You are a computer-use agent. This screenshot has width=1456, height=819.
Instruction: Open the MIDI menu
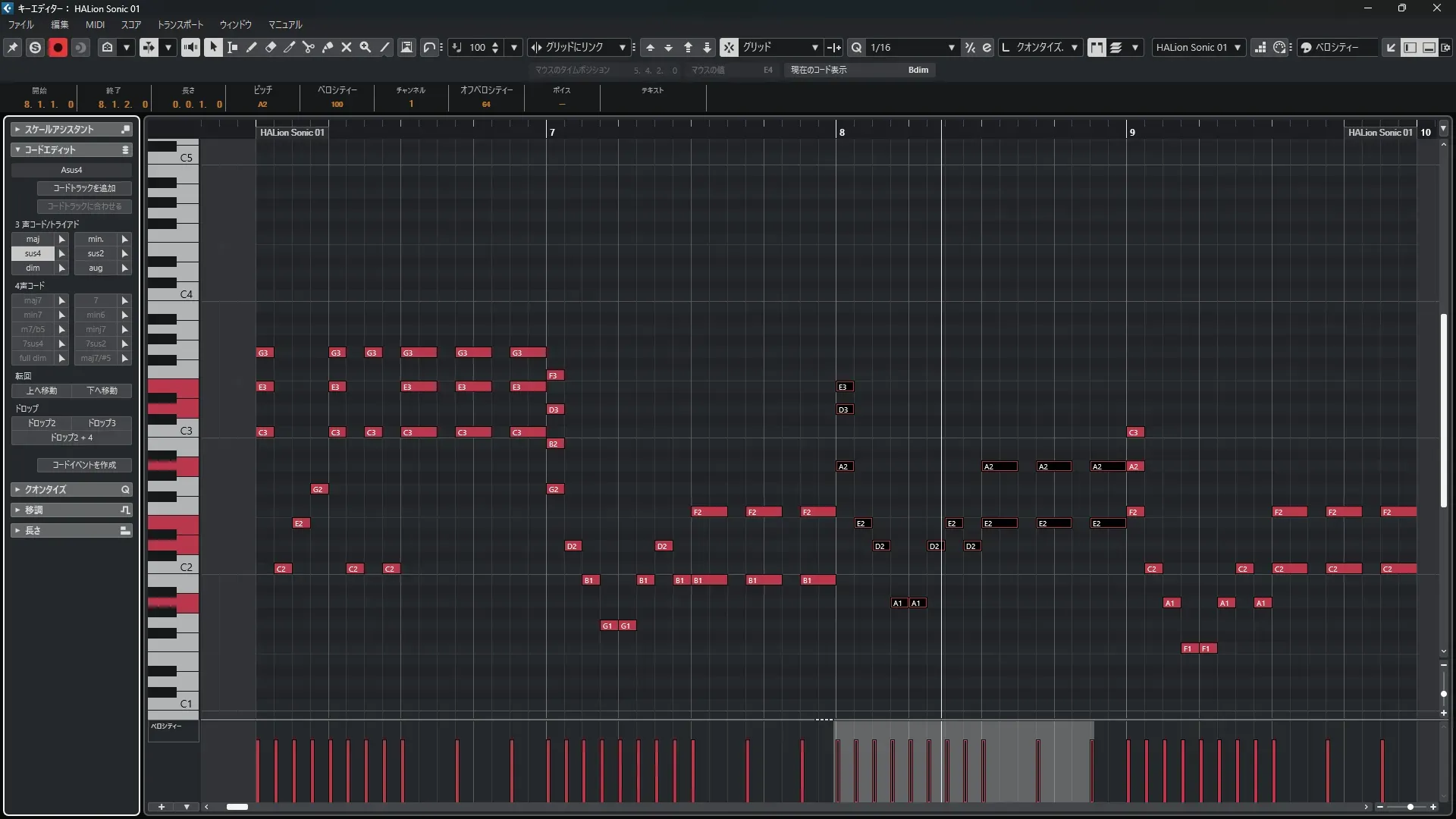[95, 24]
